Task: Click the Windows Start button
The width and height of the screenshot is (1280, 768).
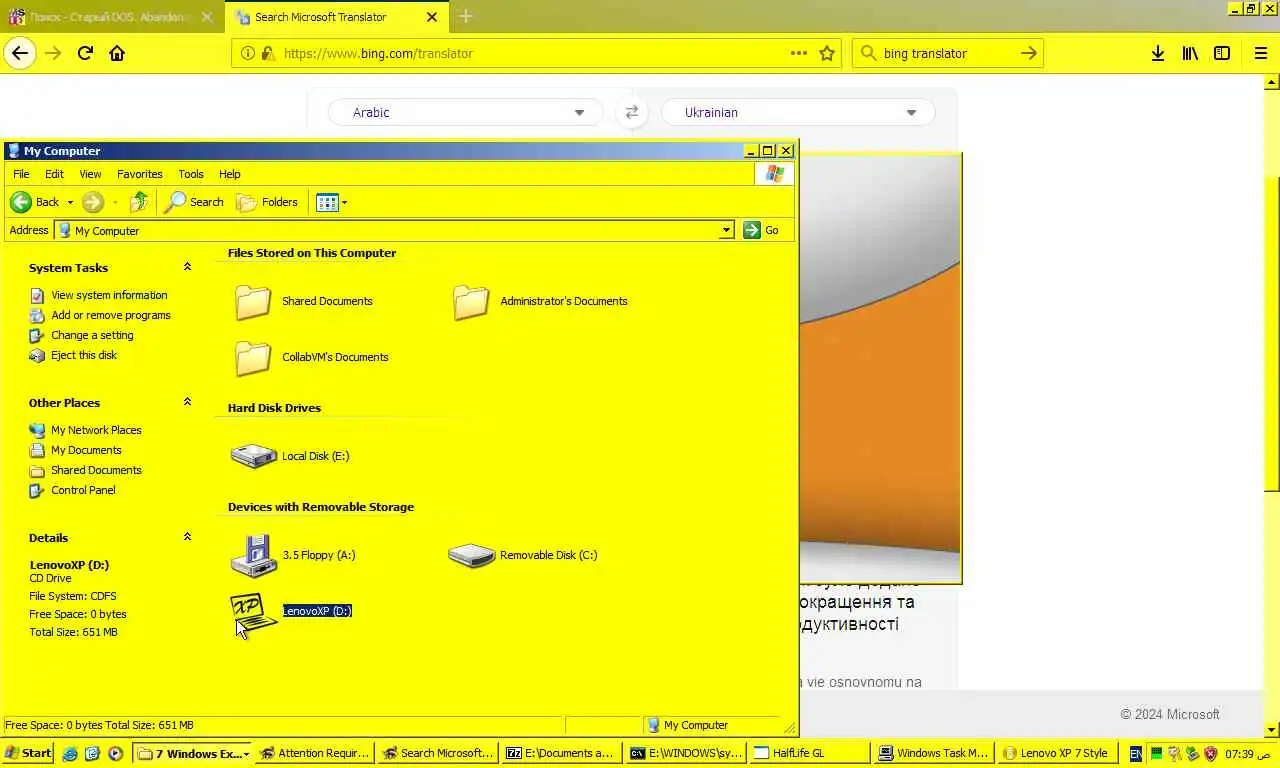Action: tap(28, 753)
